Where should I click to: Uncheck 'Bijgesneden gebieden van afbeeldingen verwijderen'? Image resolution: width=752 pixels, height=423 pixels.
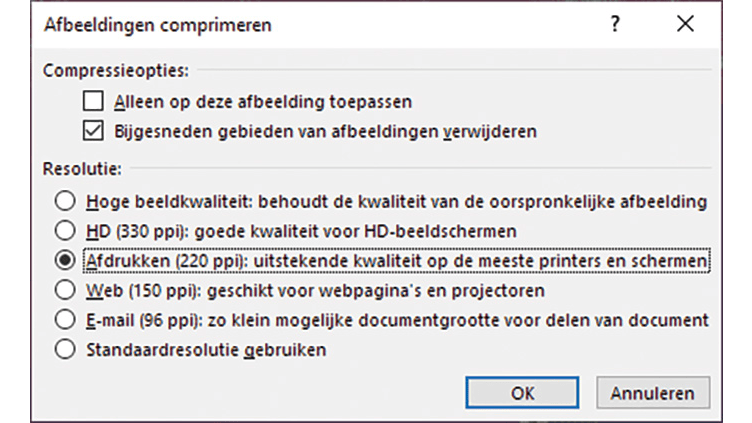point(94,129)
